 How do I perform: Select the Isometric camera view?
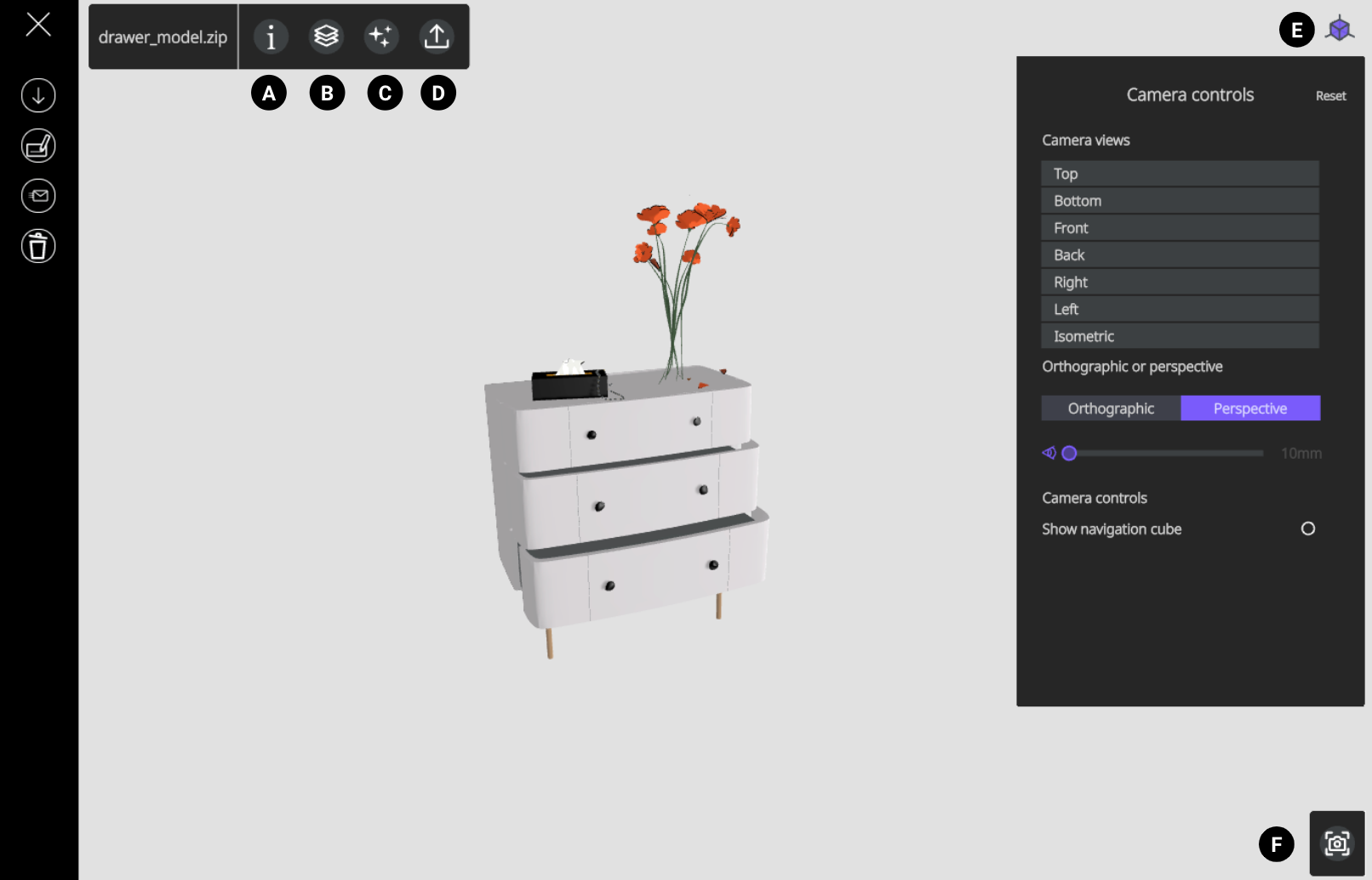(x=1180, y=336)
